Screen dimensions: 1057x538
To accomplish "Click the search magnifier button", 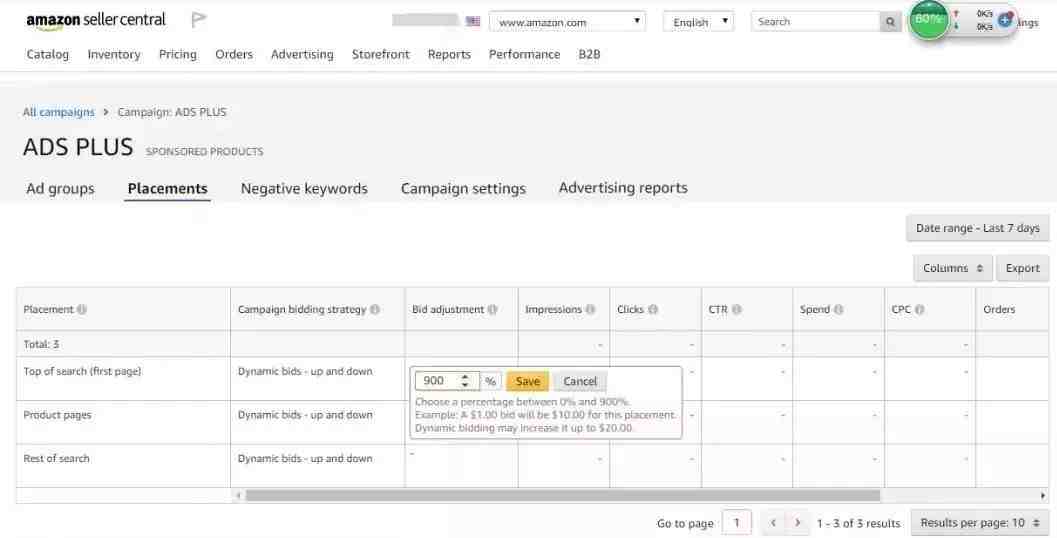I will (x=890, y=22).
